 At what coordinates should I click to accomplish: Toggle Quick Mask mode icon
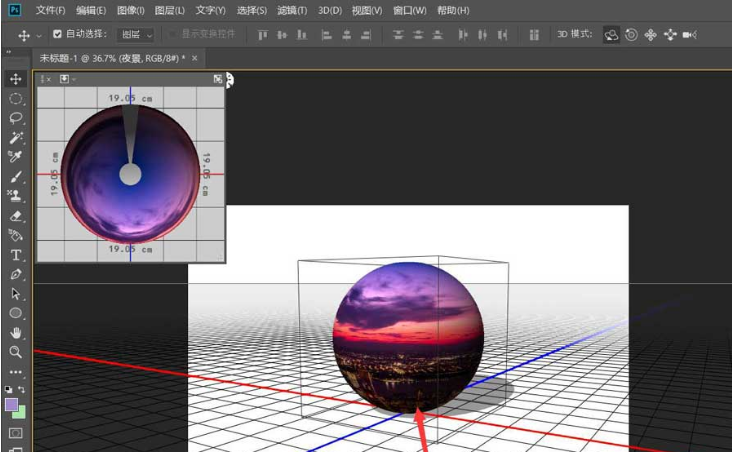click(16, 433)
